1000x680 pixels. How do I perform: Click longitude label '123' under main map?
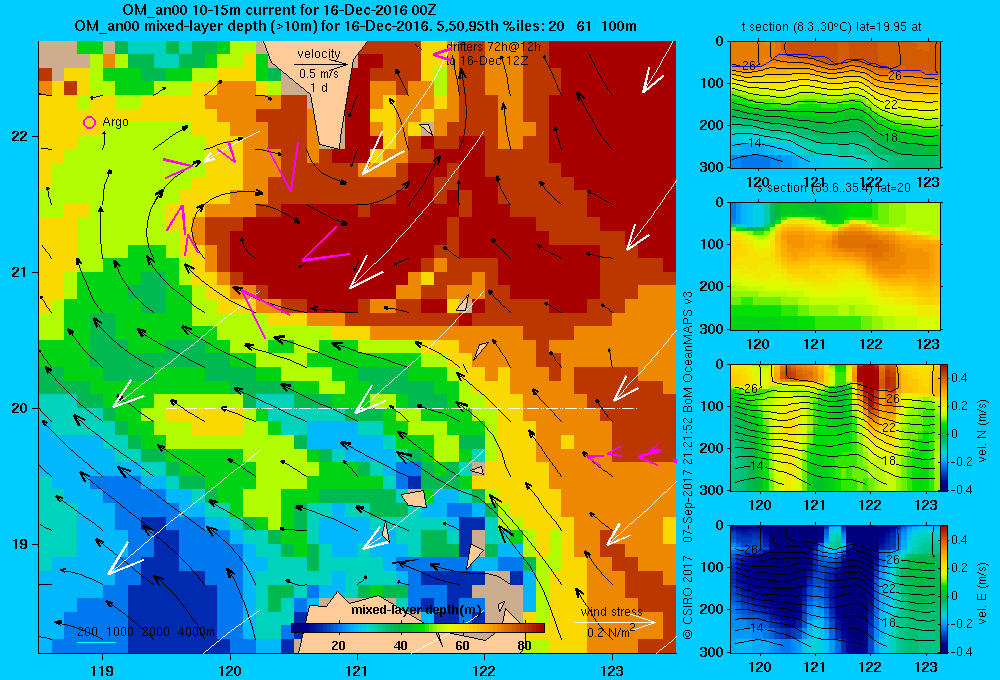(612, 670)
